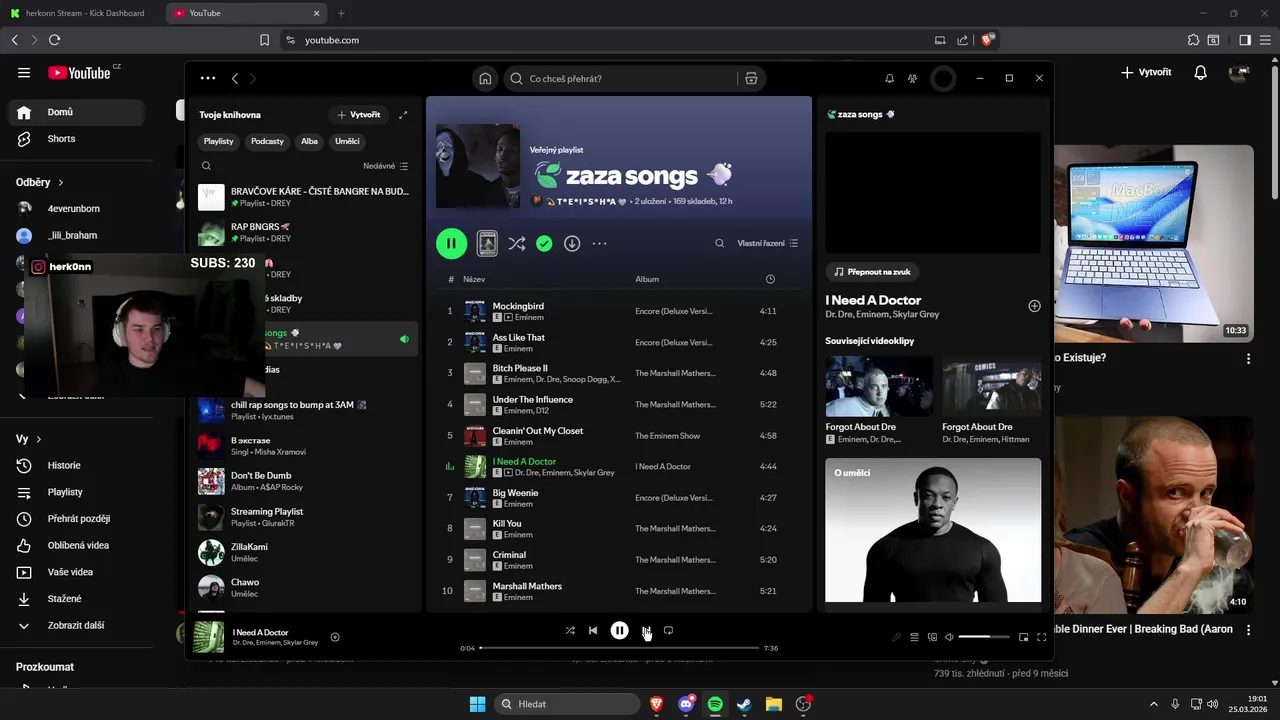This screenshot has height=720, width=1280.
Task: Mute Spotify with the speaker icon
Action: tap(949, 637)
